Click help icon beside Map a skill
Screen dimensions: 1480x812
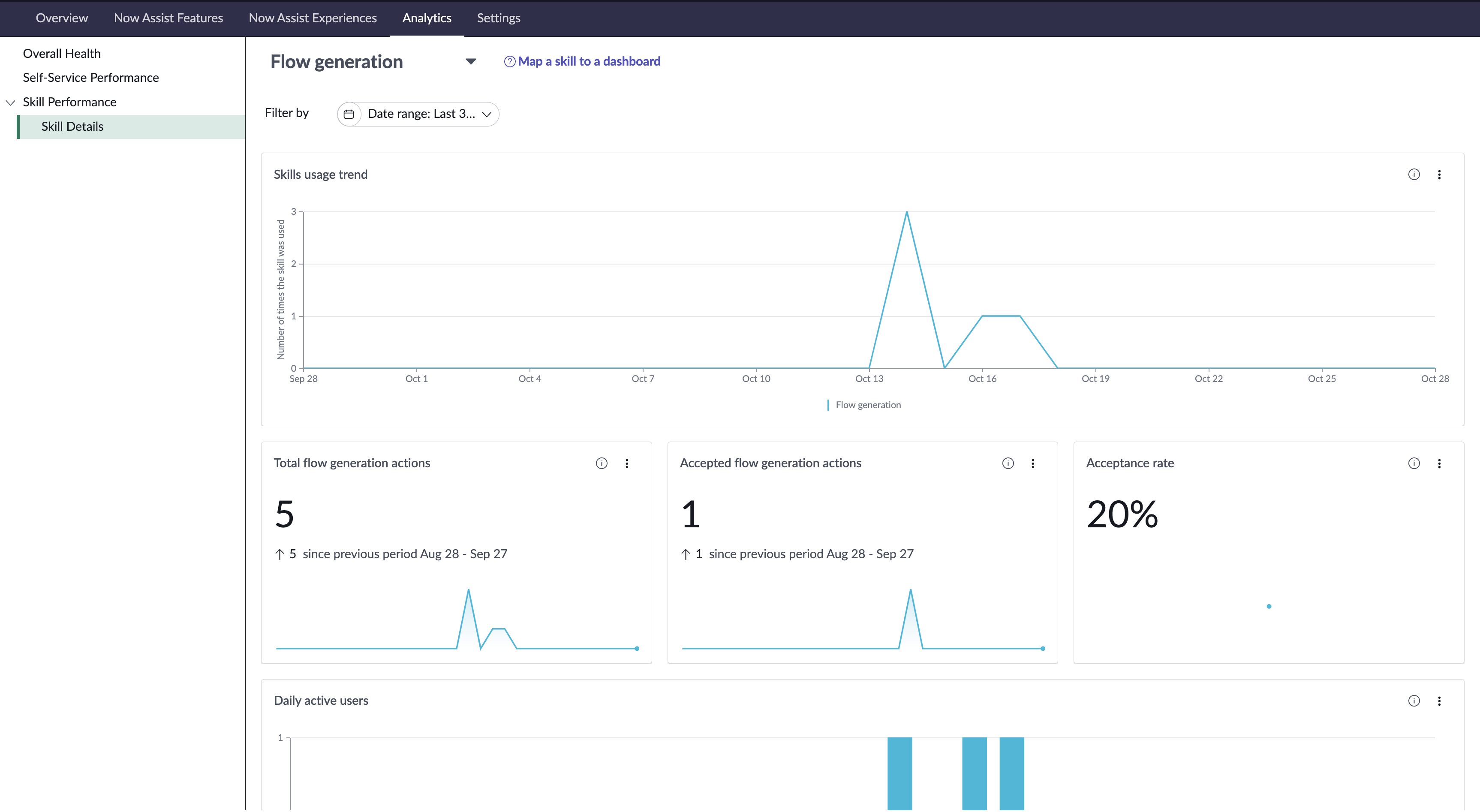point(509,61)
